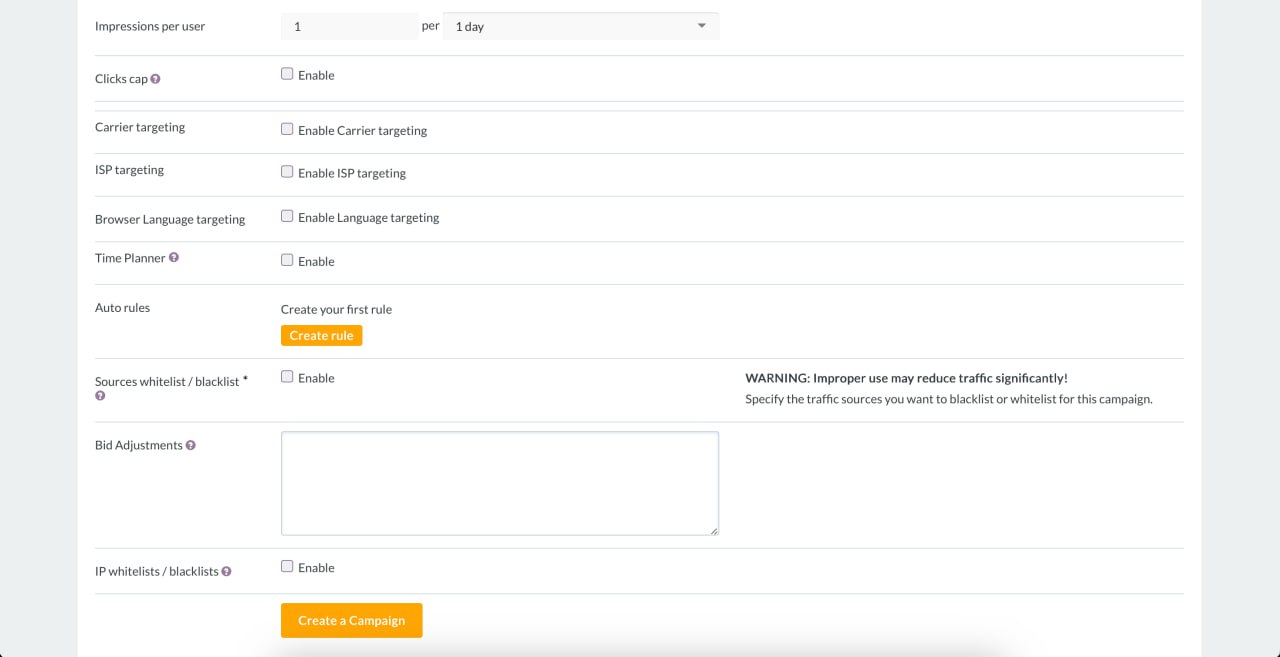
Task: Click inside the Bid Adjustments text area
Action: click(499, 483)
